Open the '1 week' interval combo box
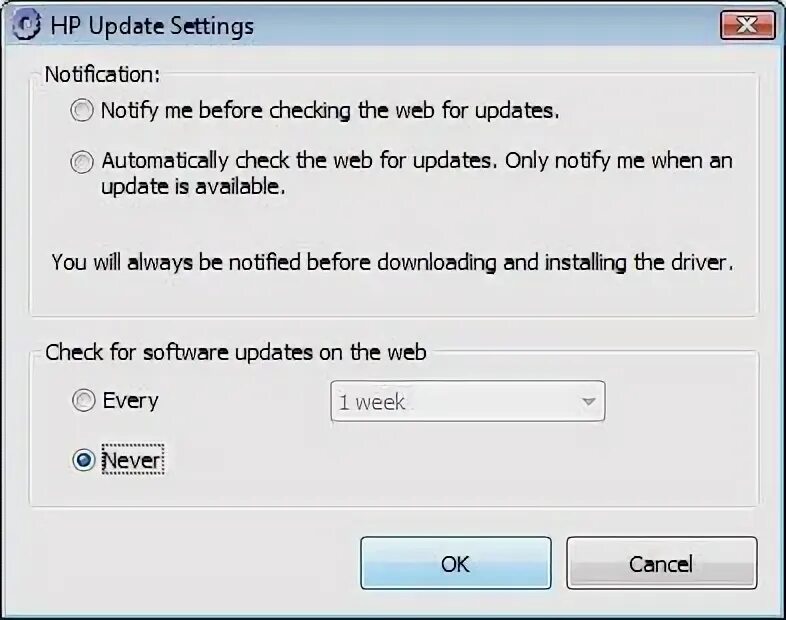 click(x=467, y=401)
